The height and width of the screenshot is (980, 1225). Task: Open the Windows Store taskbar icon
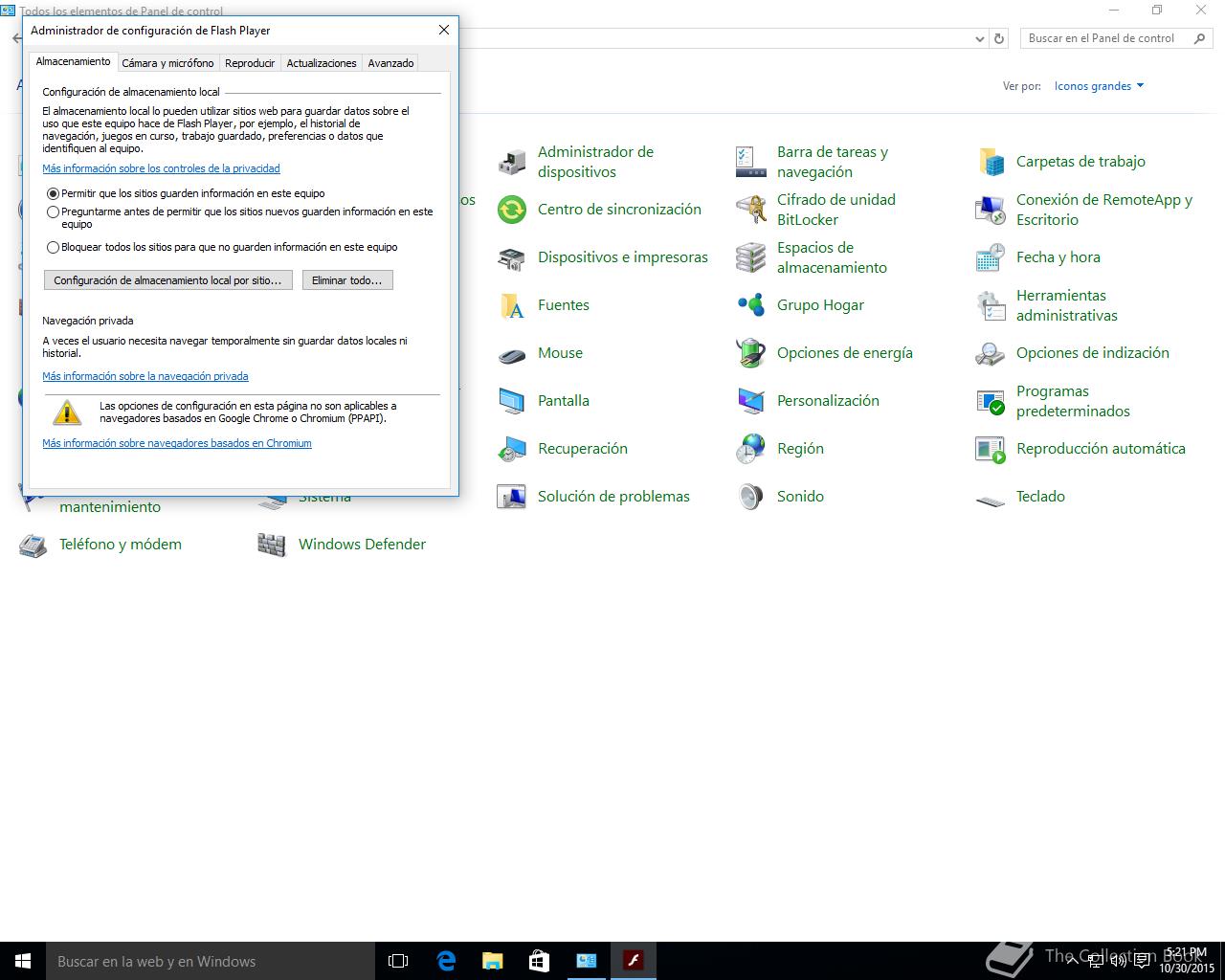point(539,961)
